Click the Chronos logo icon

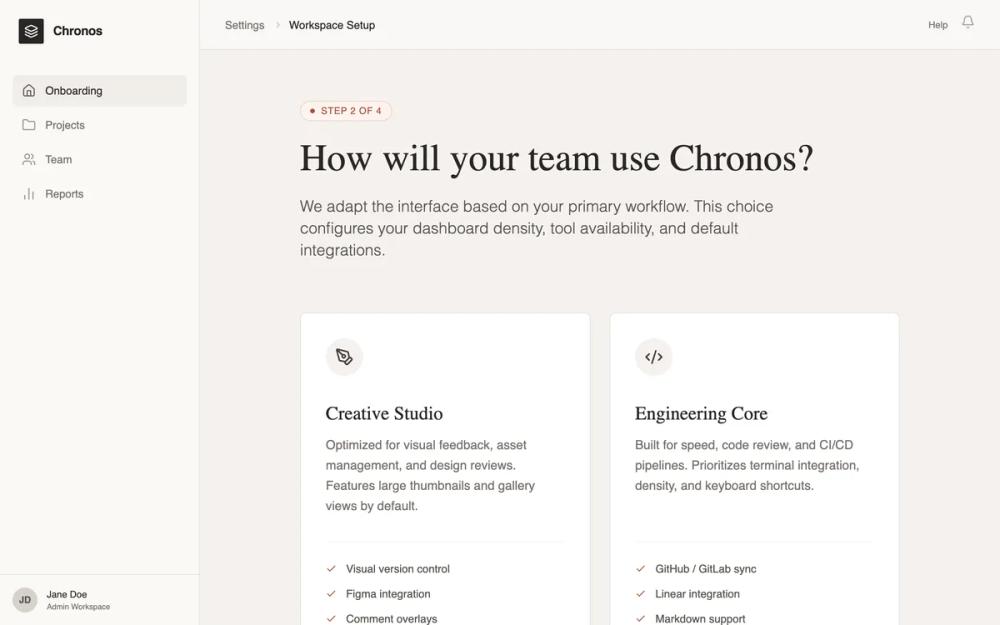point(29,30)
